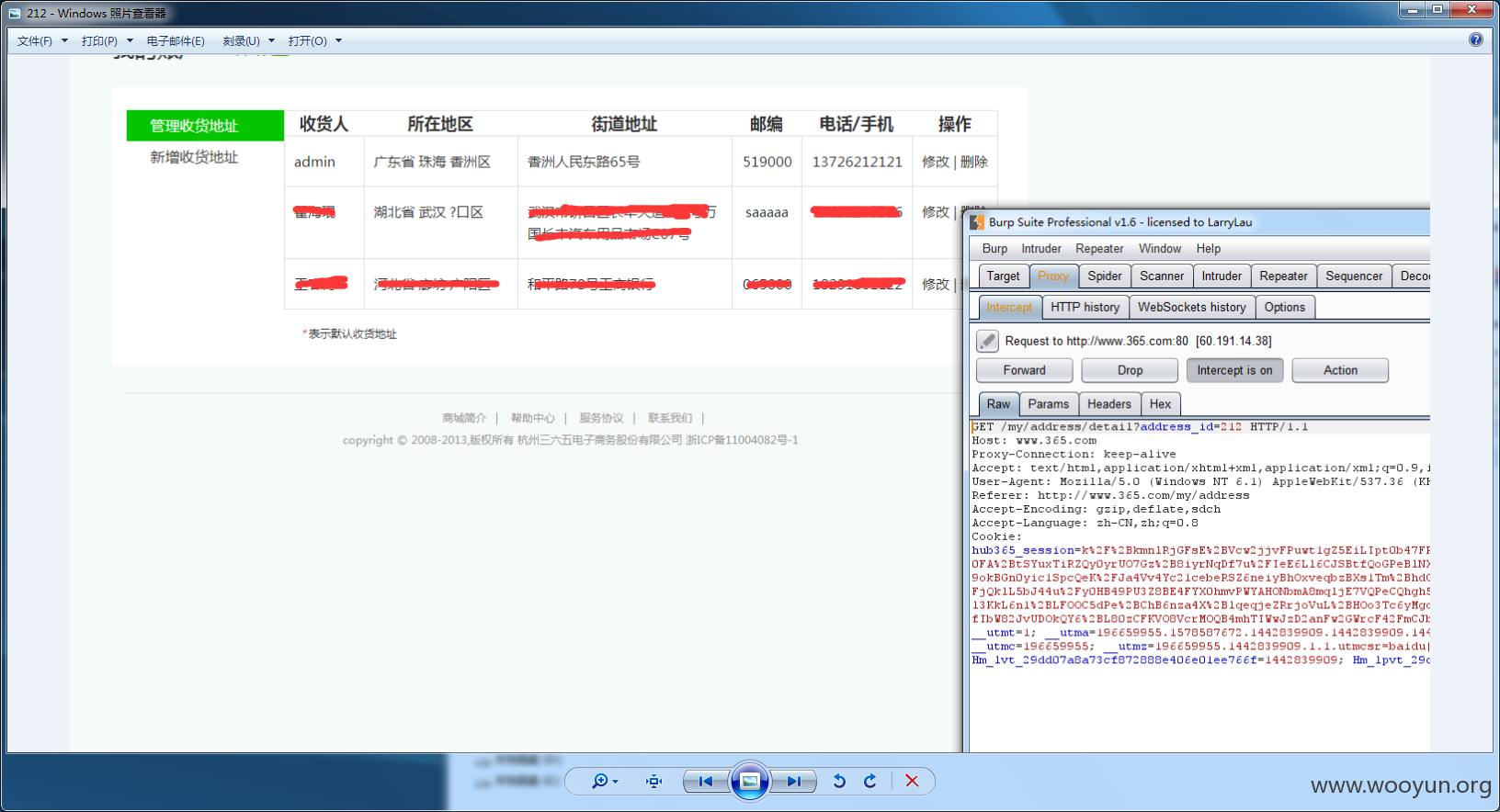Click the Referer header line in request
Viewport: 1500px width, 812px height.
pos(1110,496)
